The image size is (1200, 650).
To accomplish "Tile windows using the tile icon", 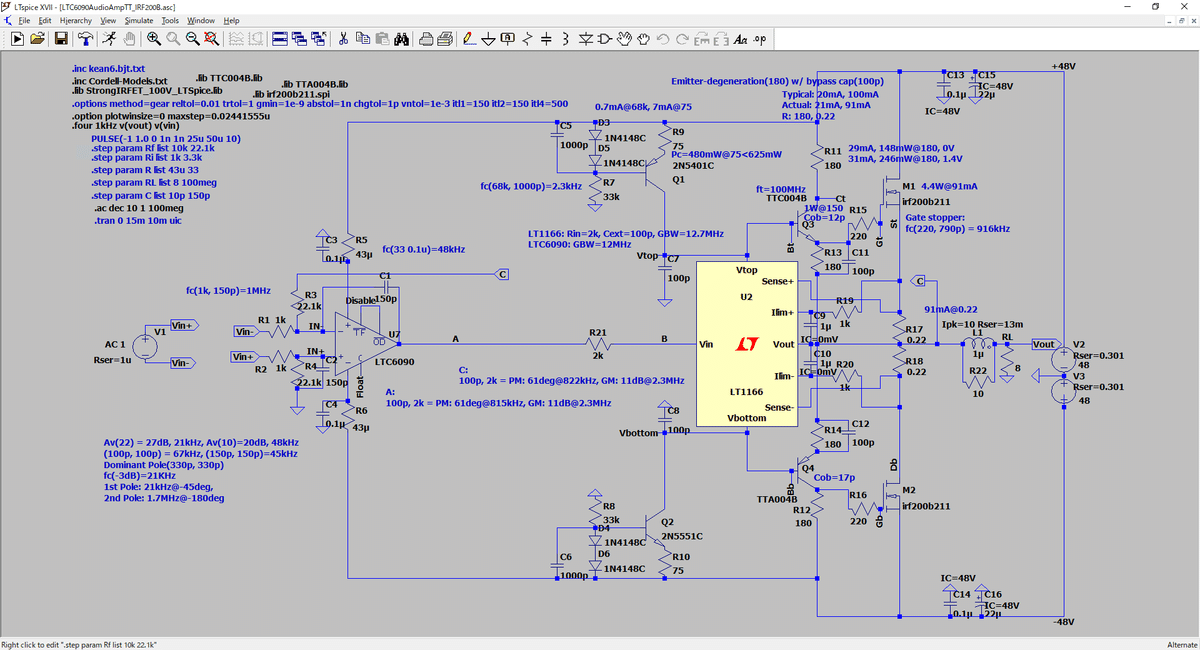I will pyautogui.click(x=280, y=39).
